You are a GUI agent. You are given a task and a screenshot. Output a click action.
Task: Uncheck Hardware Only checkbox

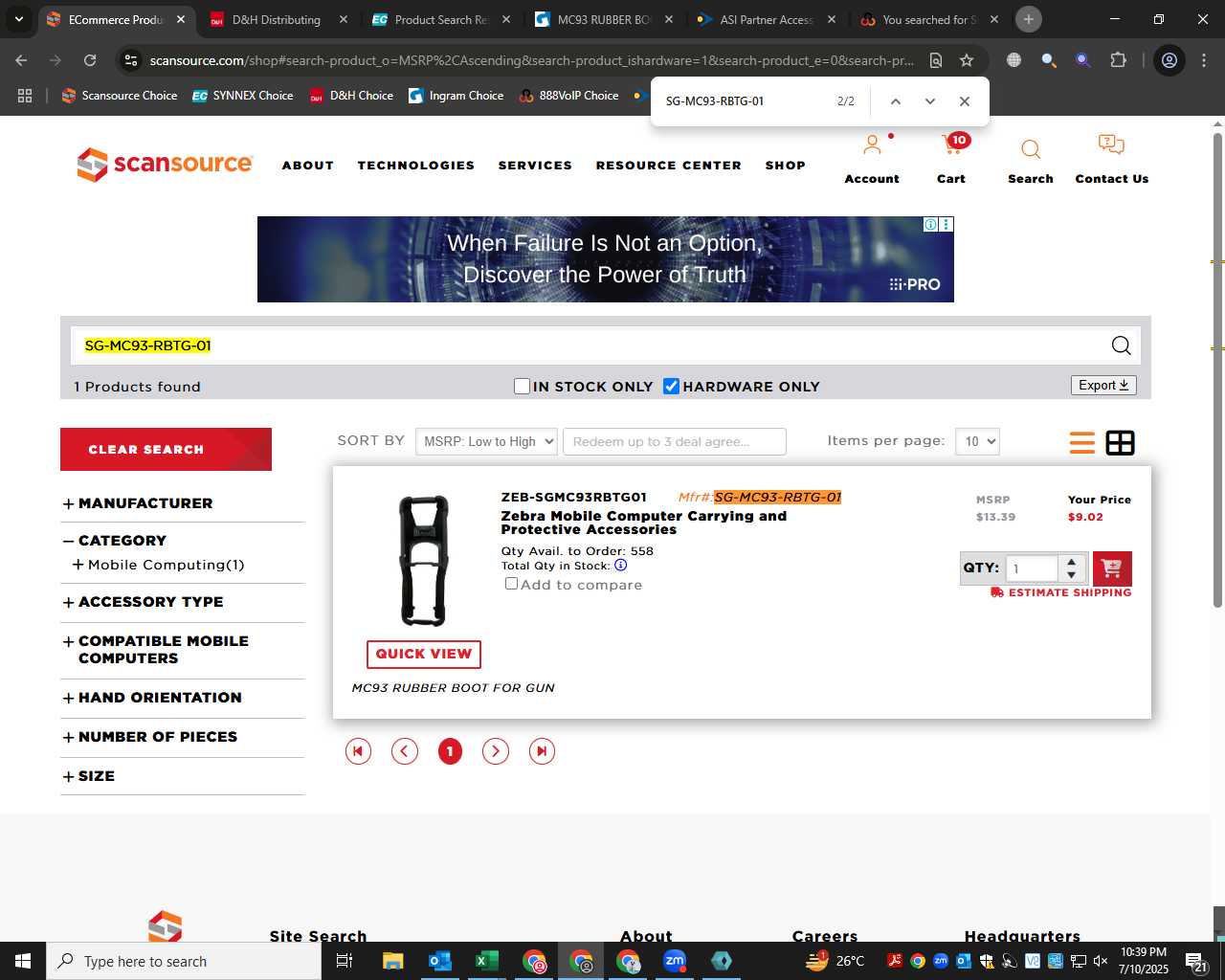[671, 386]
